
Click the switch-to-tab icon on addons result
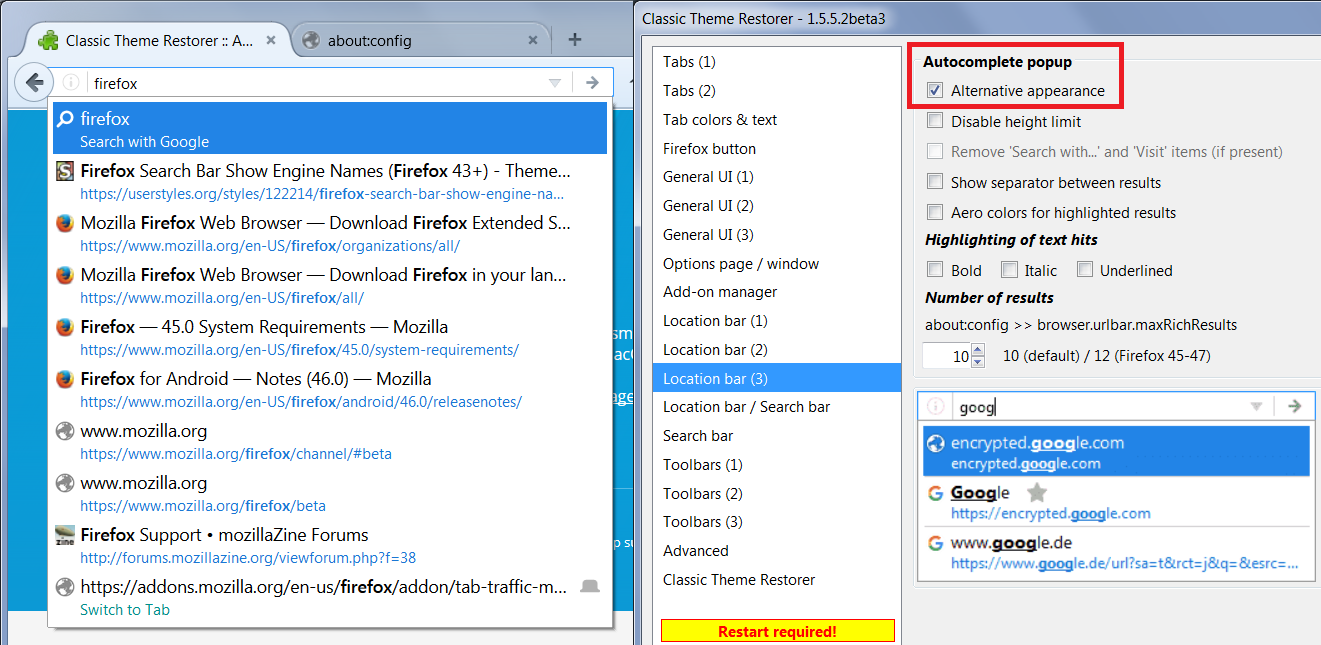tap(590, 586)
